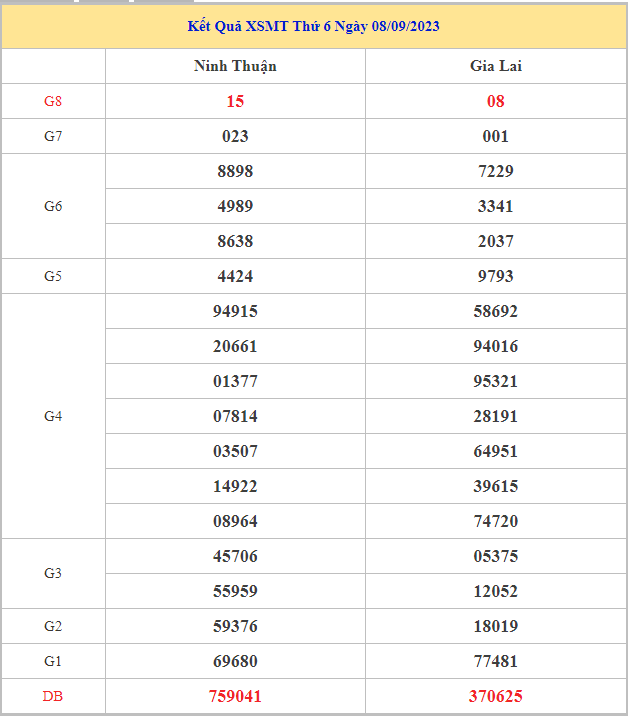
Task: Select the G3 row label
Action: (x=53, y=573)
